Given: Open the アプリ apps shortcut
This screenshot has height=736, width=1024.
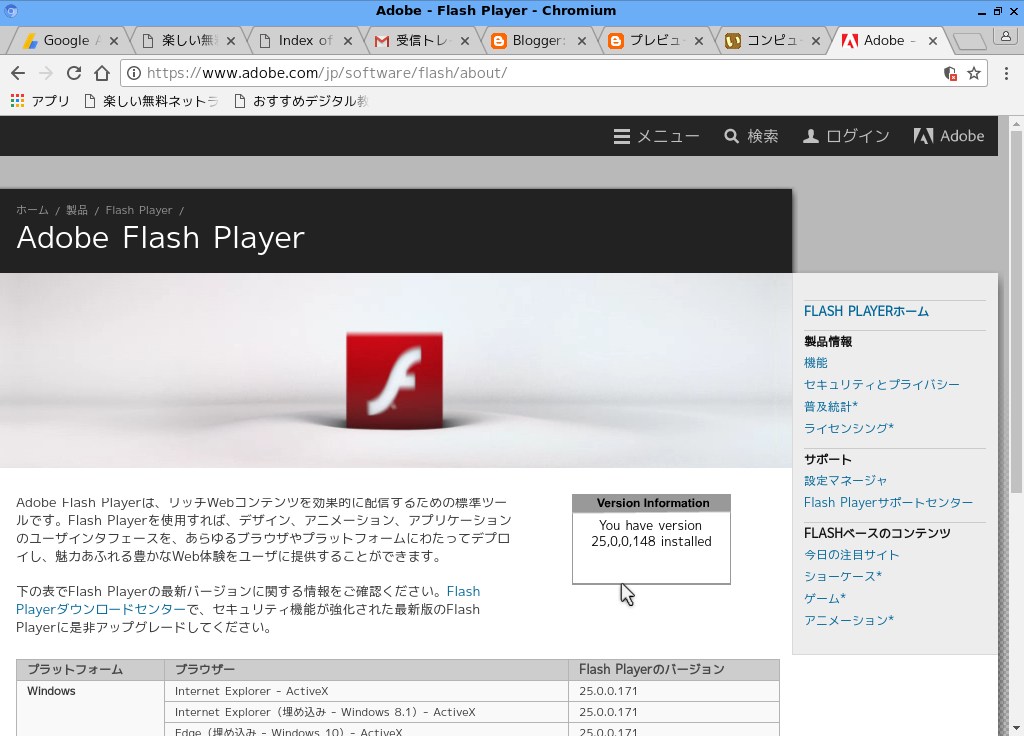Looking at the screenshot, I should (x=40, y=101).
